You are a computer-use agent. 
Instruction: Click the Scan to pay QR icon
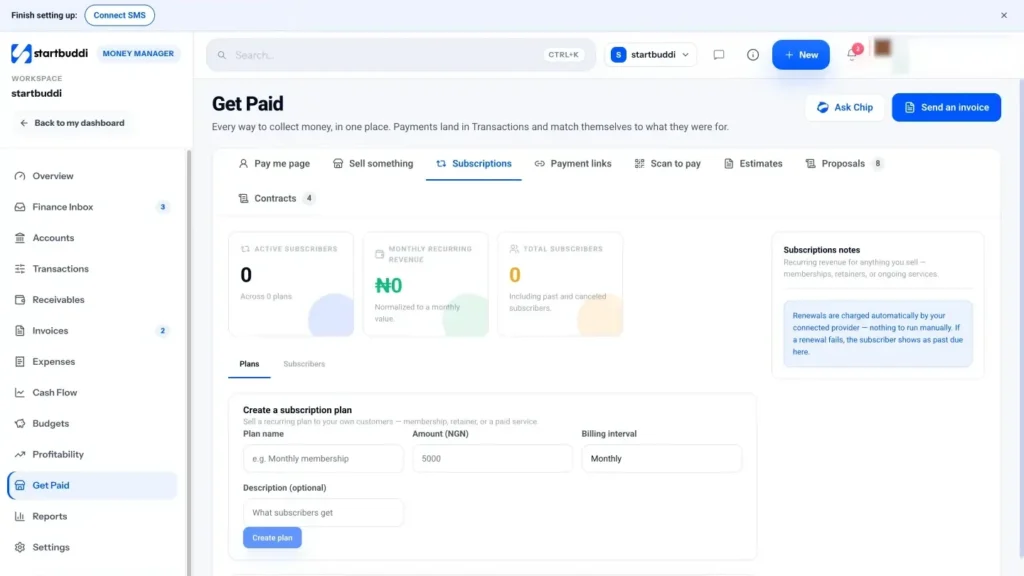pos(639,163)
